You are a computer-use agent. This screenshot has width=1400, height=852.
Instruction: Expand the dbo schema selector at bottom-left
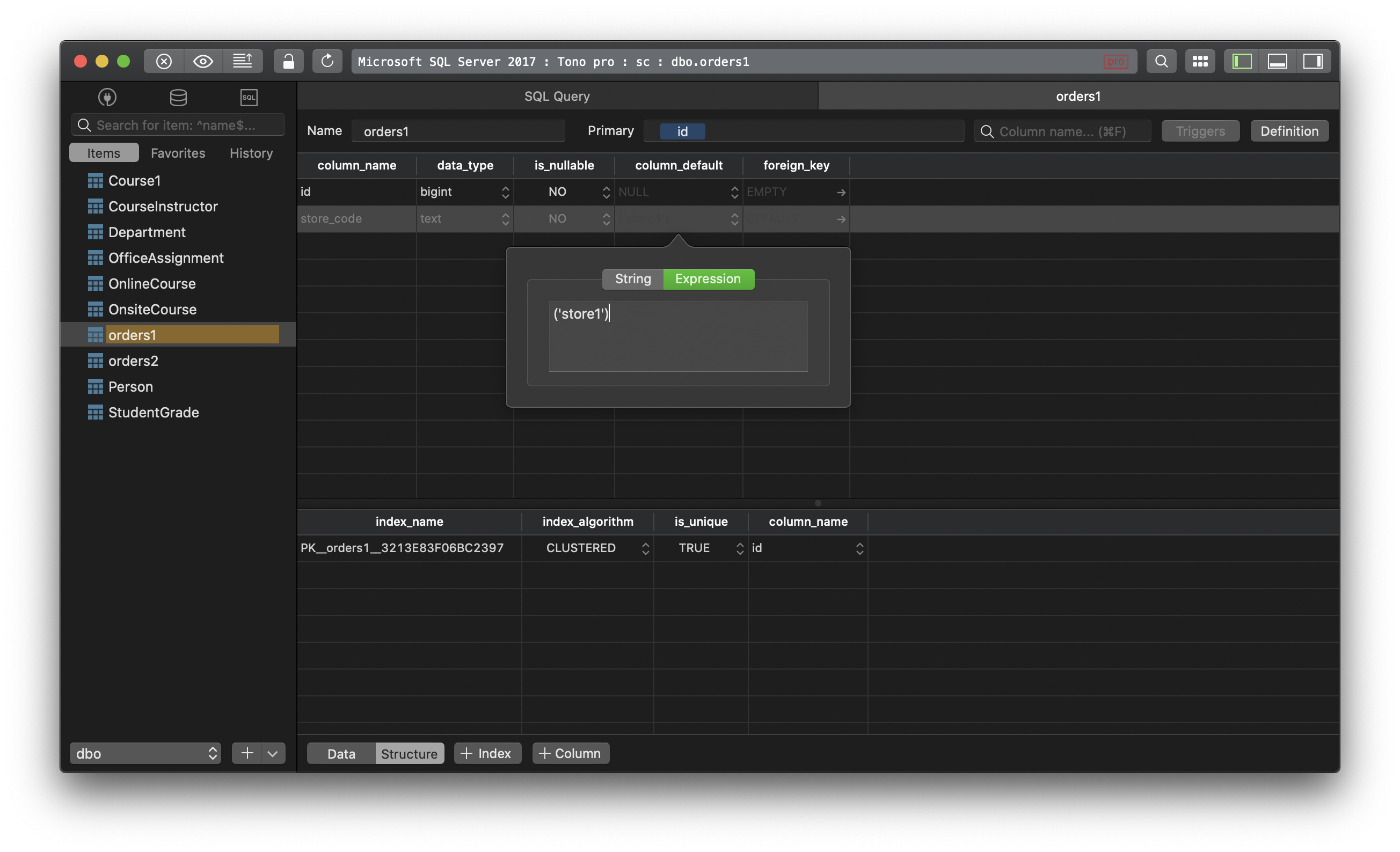click(x=145, y=752)
